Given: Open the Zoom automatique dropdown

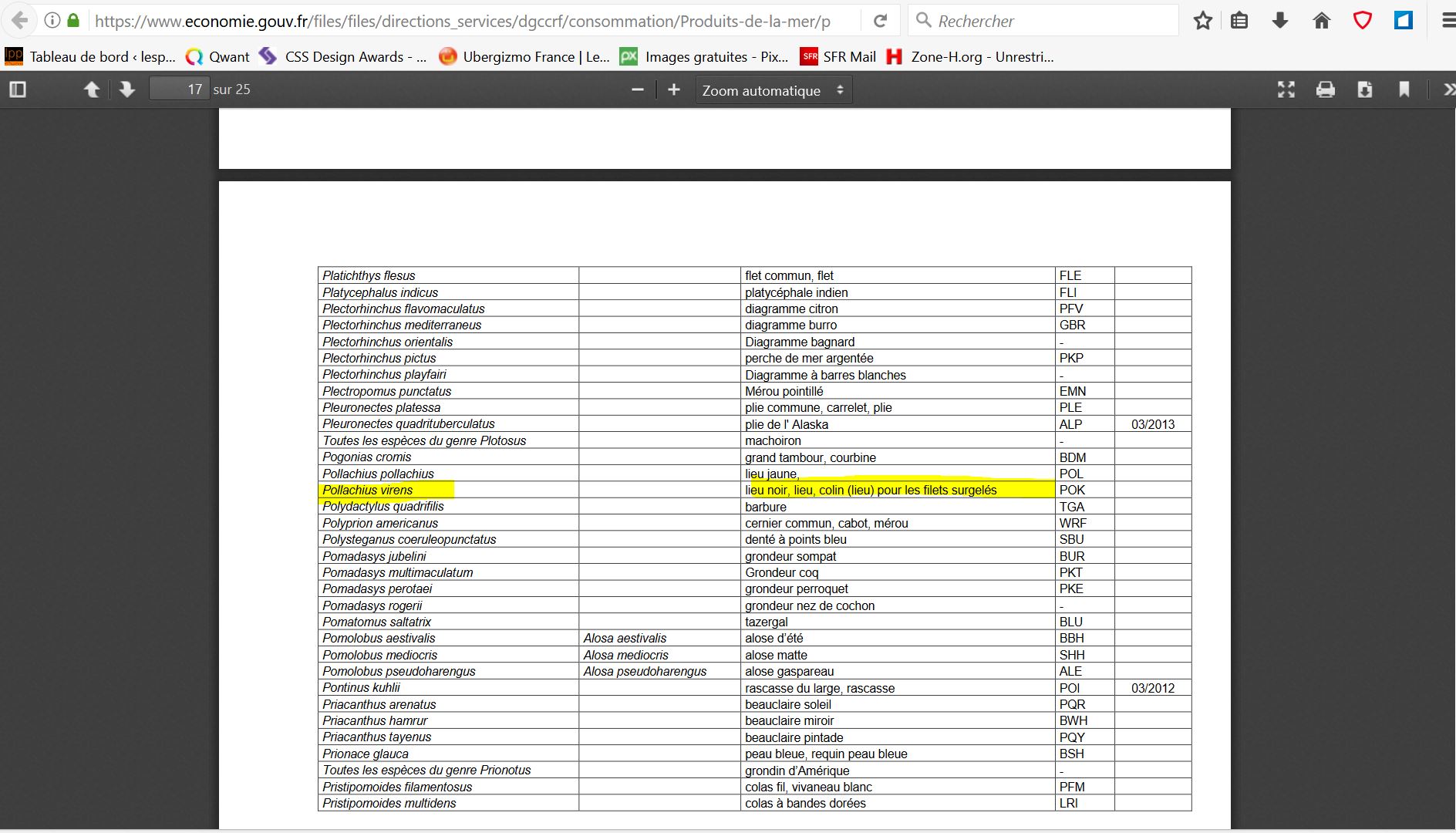Looking at the screenshot, I should coord(773,90).
